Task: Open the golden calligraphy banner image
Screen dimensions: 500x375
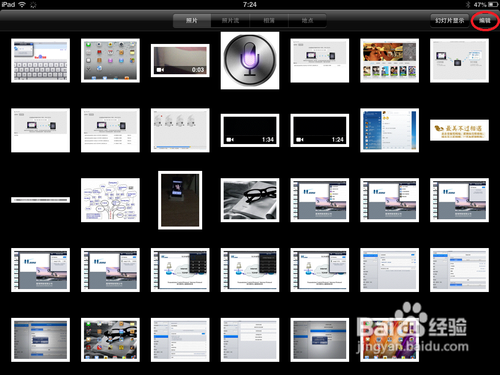Action: [x=459, y=130]
